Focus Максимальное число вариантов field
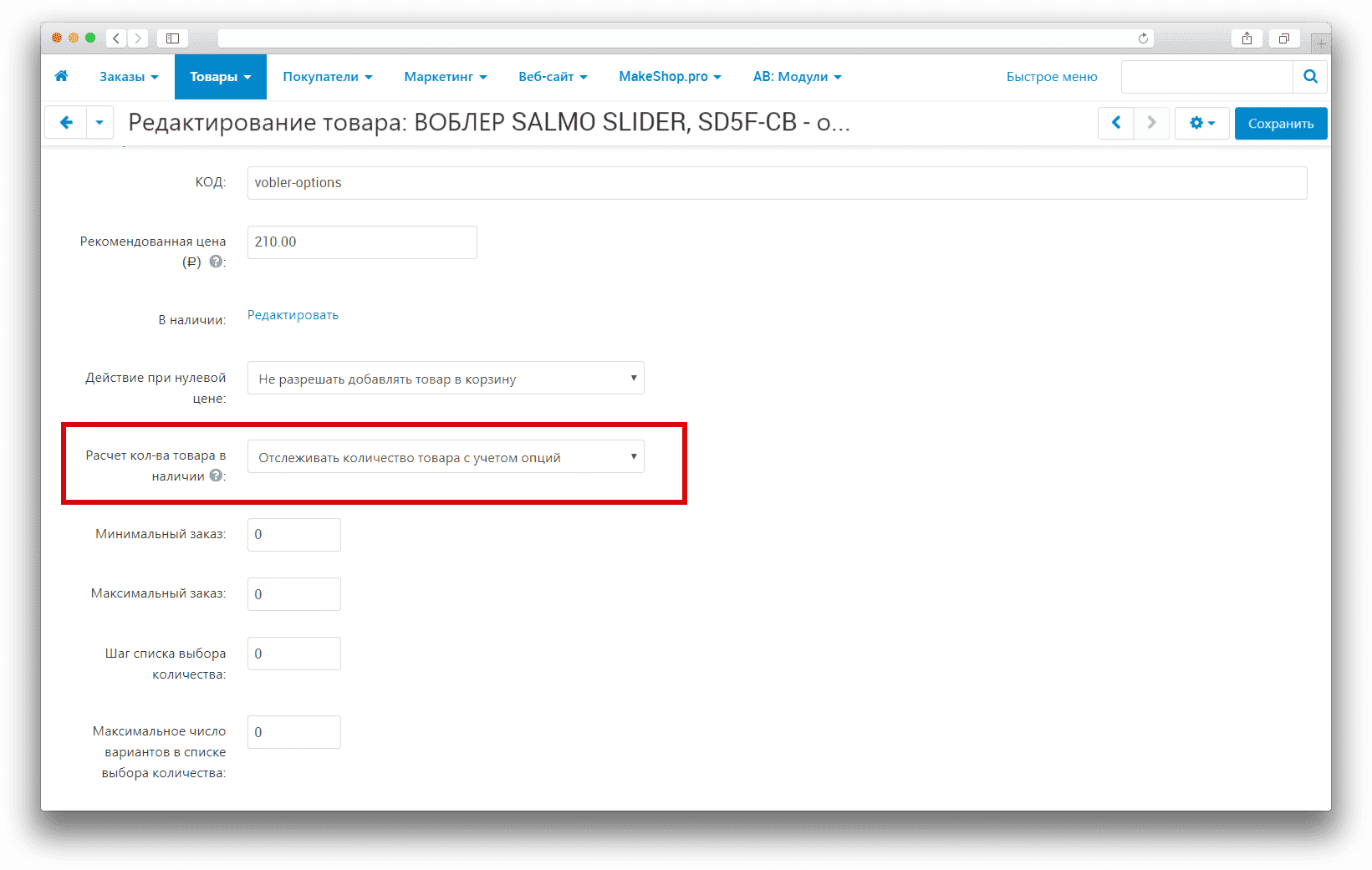Viewport: 1372px width, 870px height. [294, 732]
